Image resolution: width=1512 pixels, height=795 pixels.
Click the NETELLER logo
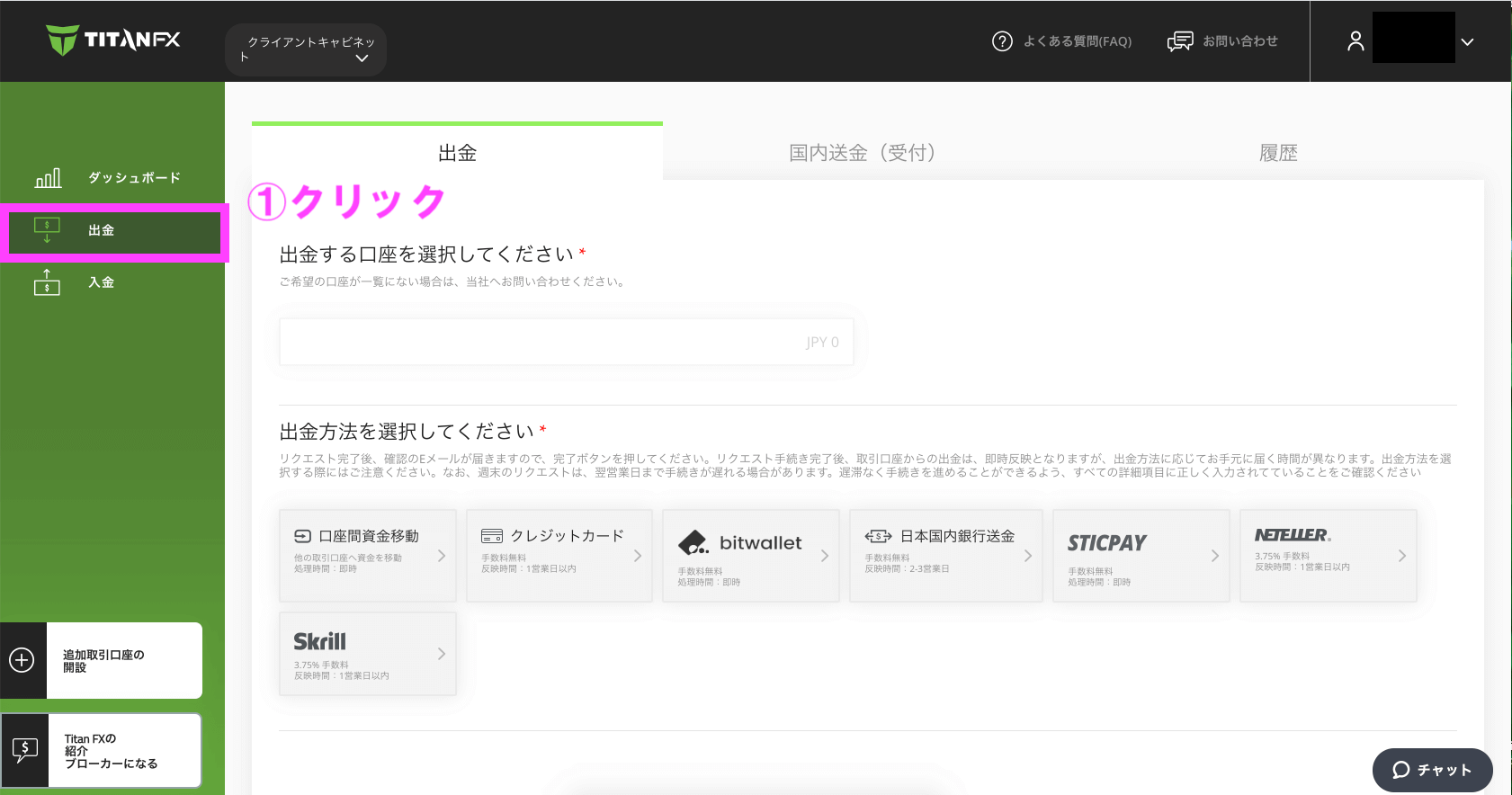(1293, 535)
